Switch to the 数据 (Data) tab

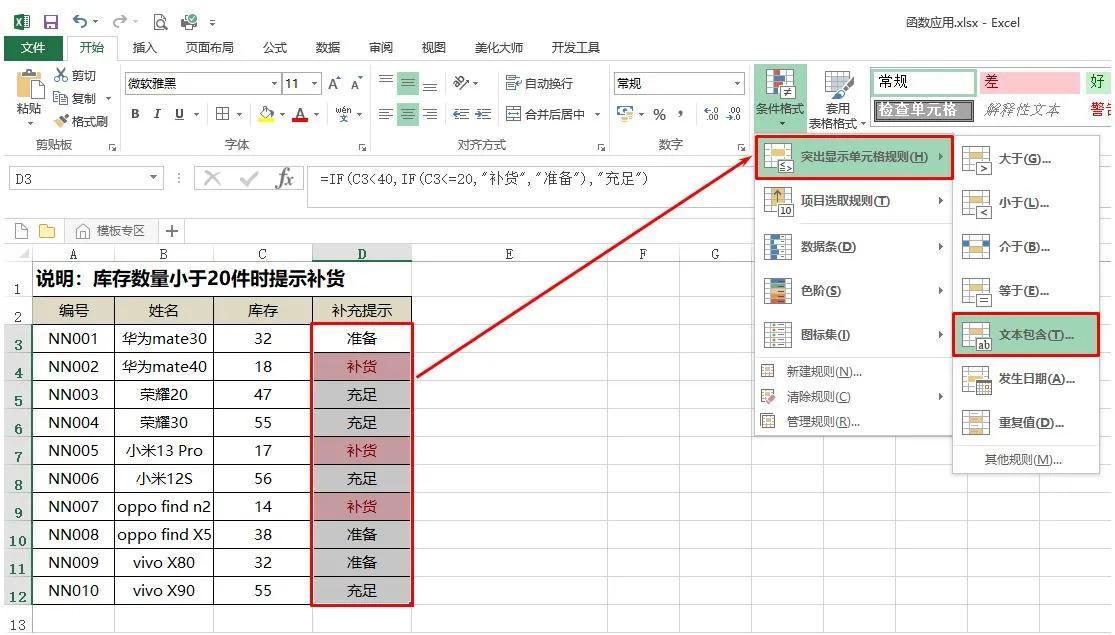click(x=328, y=48)
